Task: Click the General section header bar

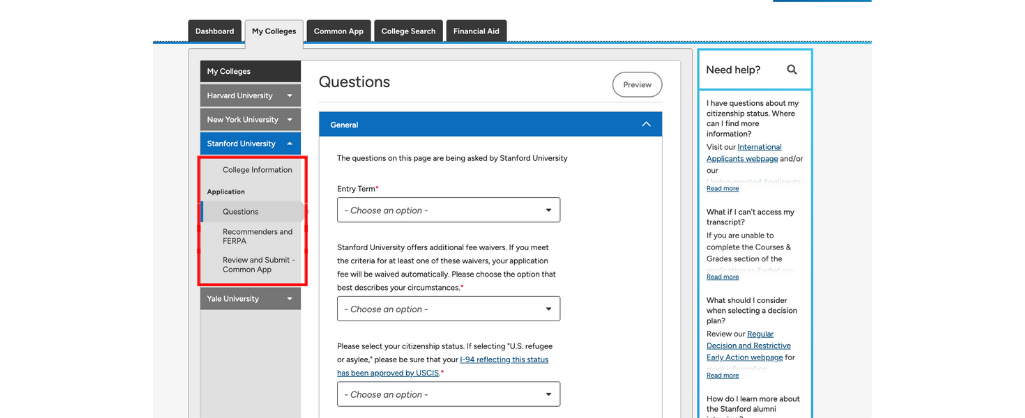Action: coord(490,124)
